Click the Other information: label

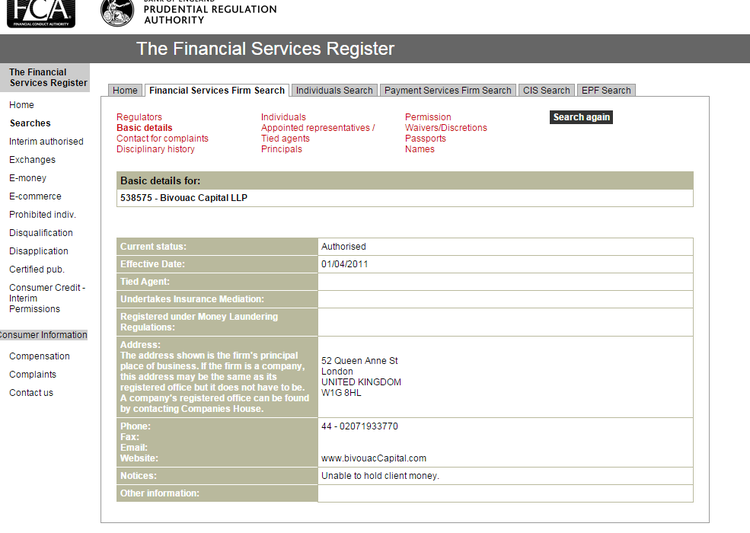(x=160, y=493)
